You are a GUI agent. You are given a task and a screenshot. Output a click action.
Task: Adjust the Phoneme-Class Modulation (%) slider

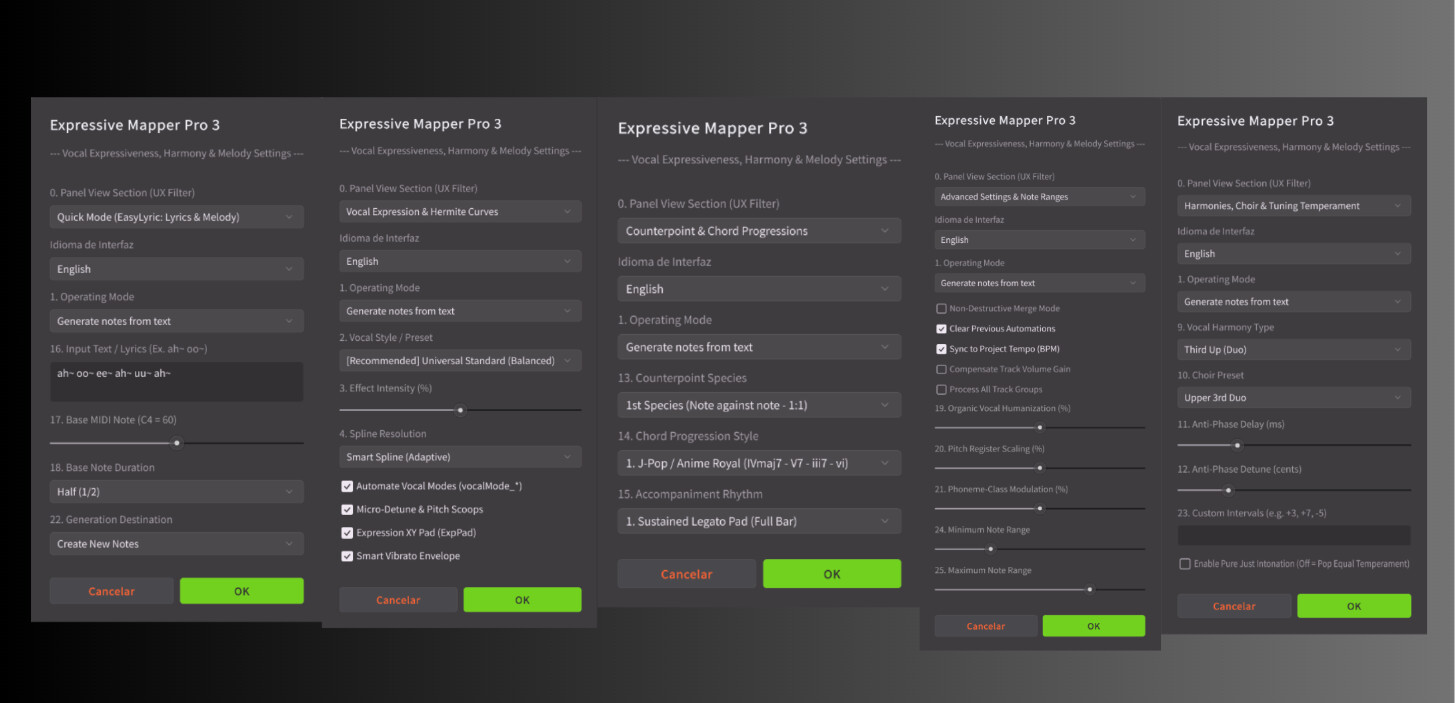[x=1040, y=508]
